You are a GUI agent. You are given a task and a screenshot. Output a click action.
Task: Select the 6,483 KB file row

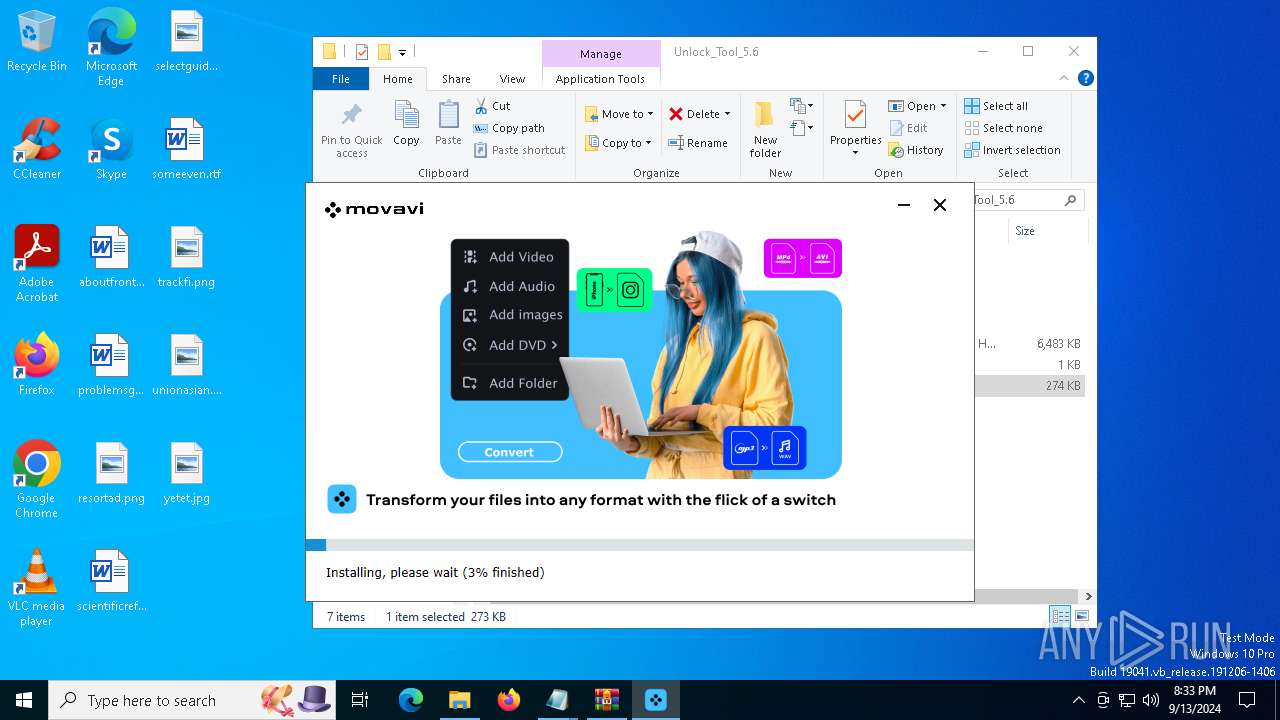[1030, 343]
